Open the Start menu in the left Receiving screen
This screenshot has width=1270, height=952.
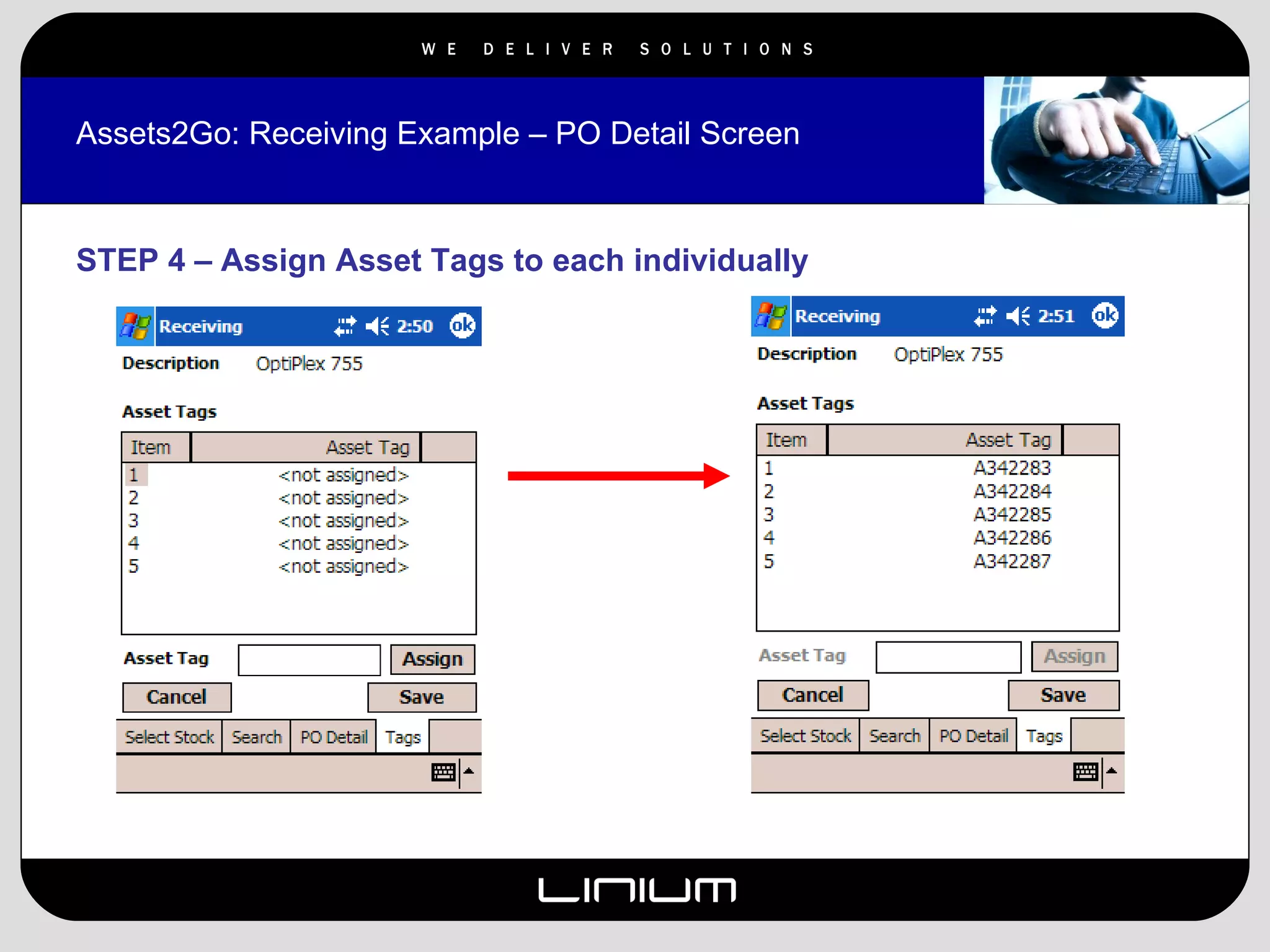[x=135, y=326]
